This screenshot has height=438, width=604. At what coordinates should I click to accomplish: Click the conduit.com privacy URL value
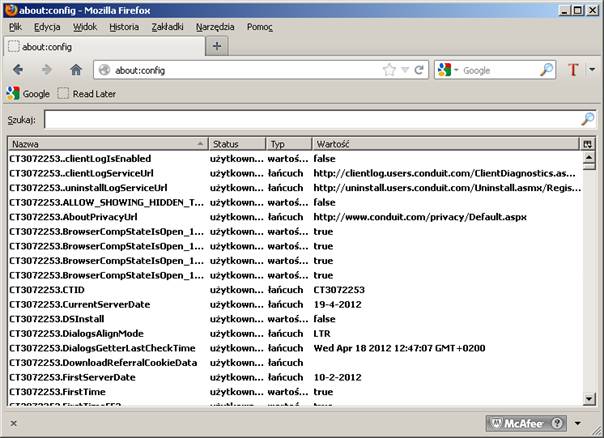click(420, 217)
